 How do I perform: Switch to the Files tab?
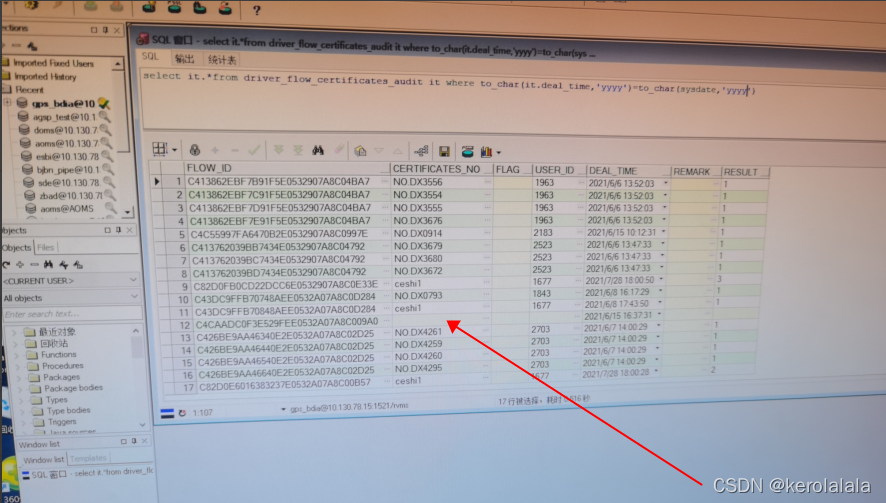(45, 247)
